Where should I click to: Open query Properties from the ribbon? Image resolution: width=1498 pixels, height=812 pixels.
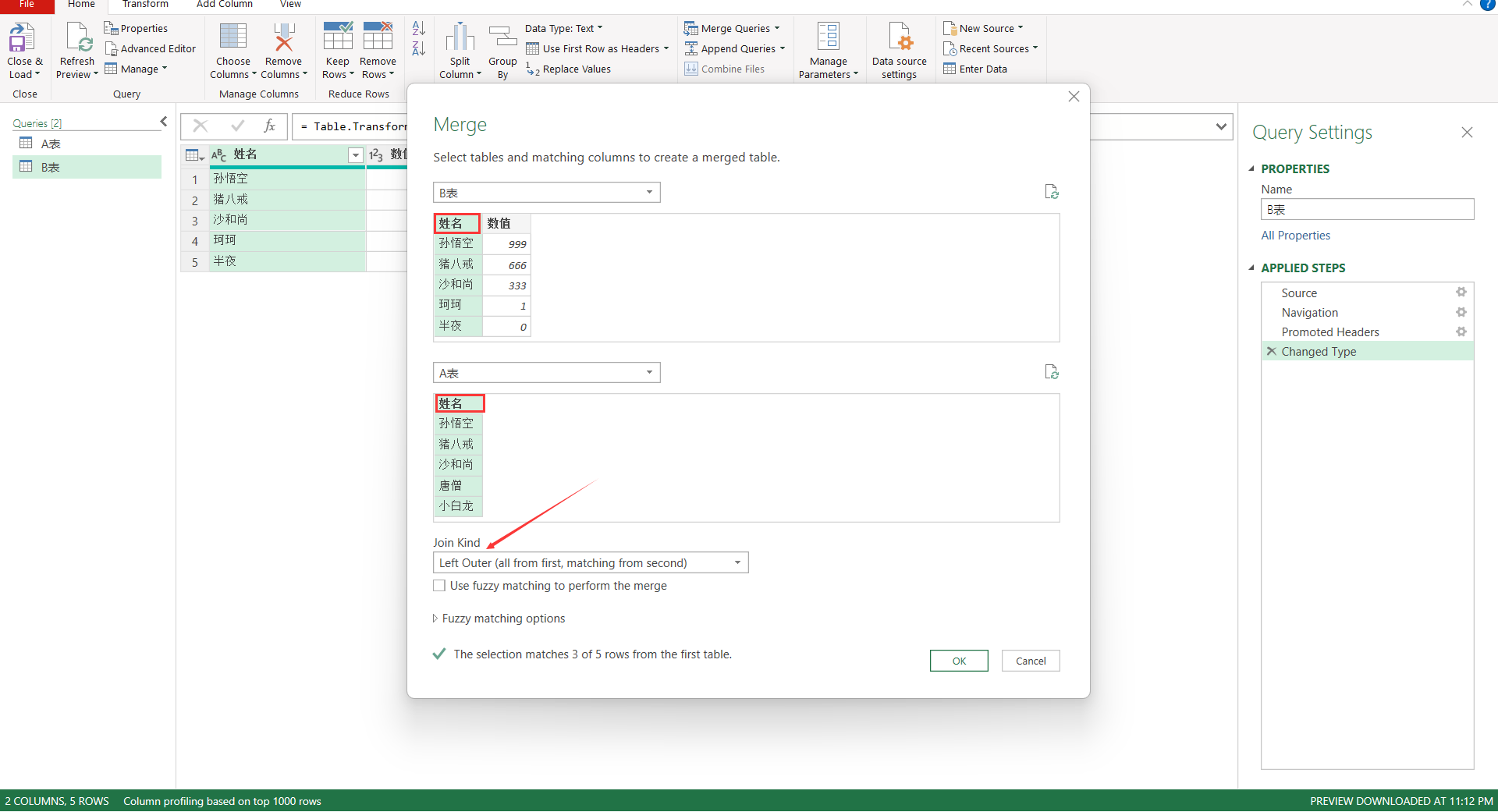(x=137, y=29)
